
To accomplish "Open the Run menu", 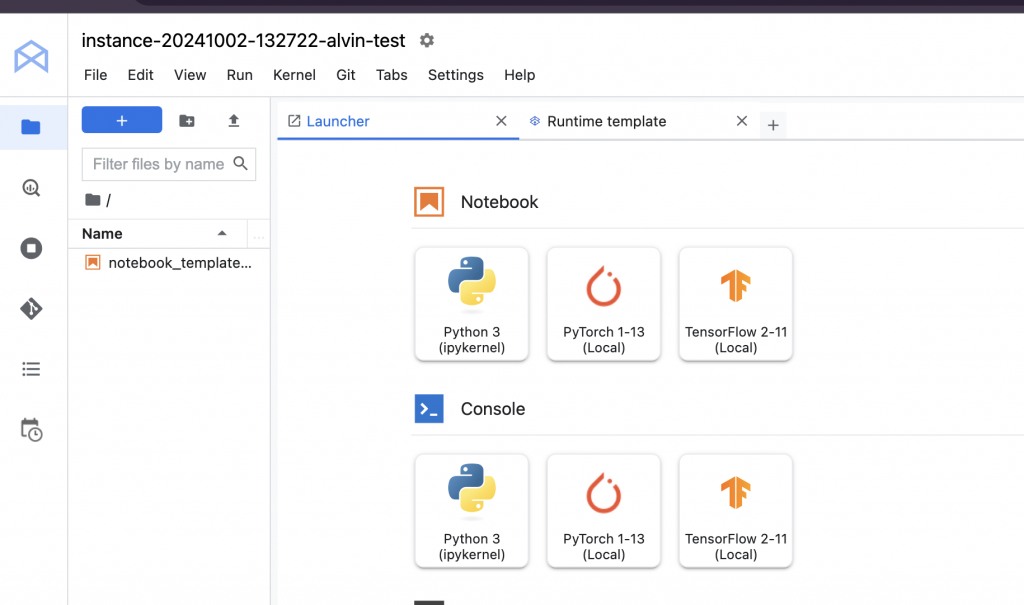I will click(x=240, y=75).
